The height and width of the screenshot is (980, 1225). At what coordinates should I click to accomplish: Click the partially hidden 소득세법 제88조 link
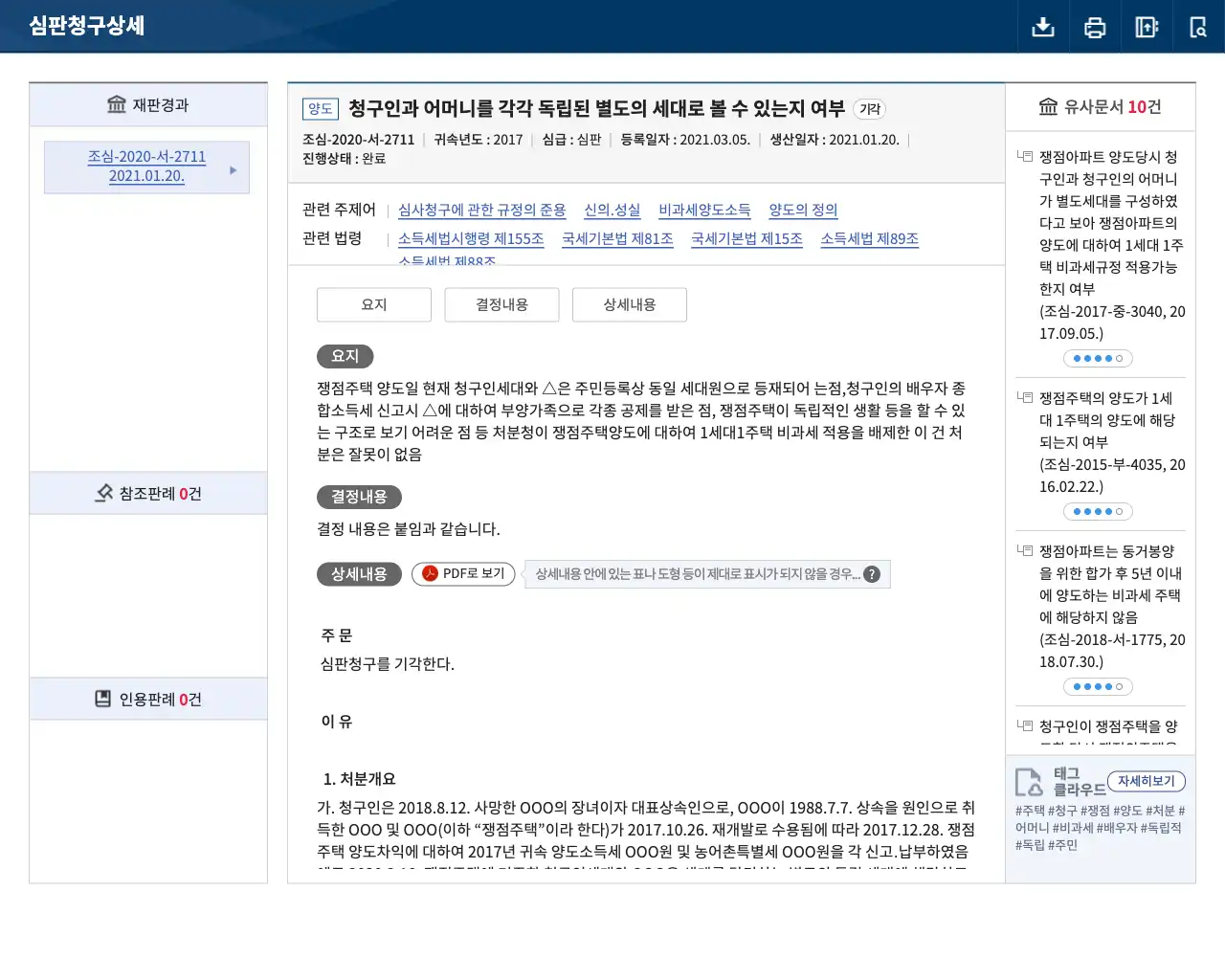tap(447, 260)
